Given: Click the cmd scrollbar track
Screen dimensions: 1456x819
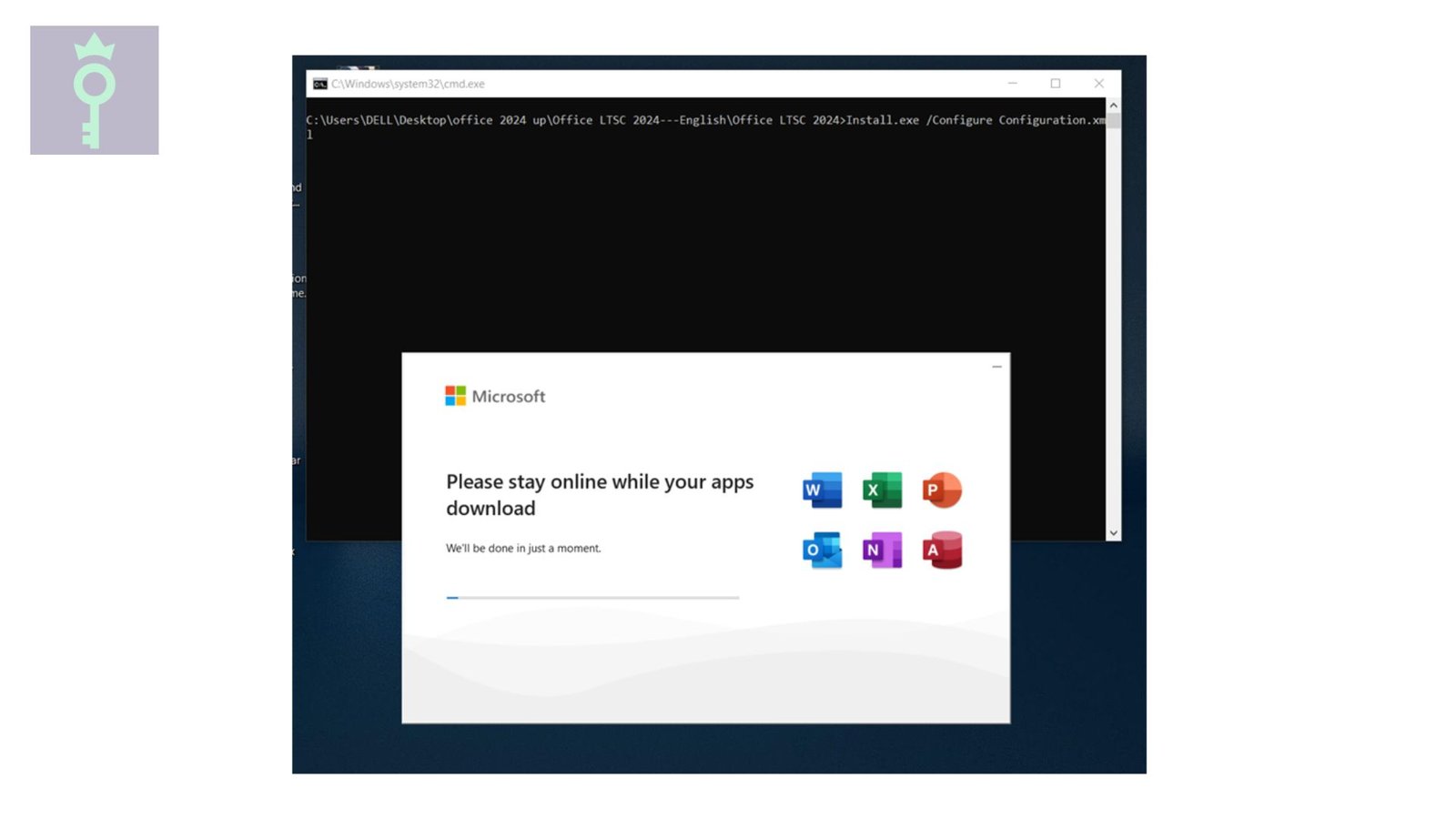Looking at the screenshot, I should pos(1112,318).
